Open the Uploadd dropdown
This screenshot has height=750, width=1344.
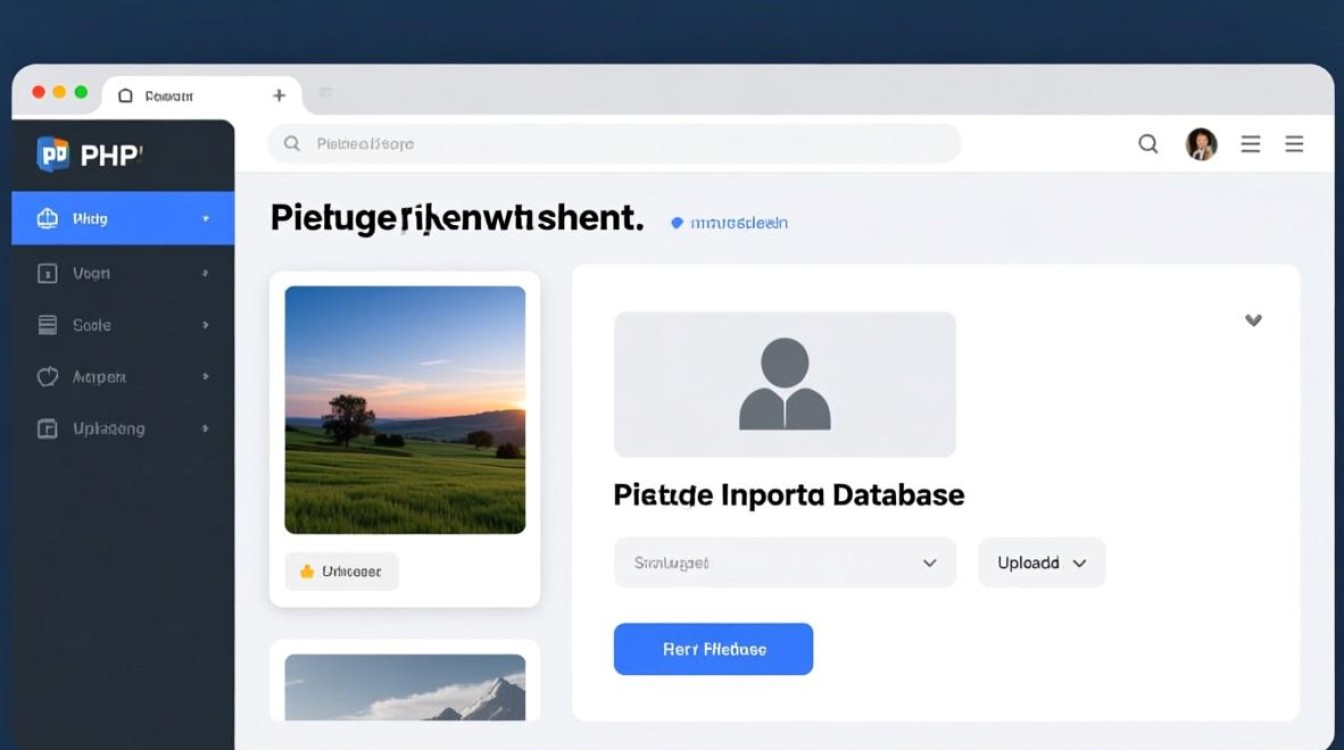tap(1041, 563)
